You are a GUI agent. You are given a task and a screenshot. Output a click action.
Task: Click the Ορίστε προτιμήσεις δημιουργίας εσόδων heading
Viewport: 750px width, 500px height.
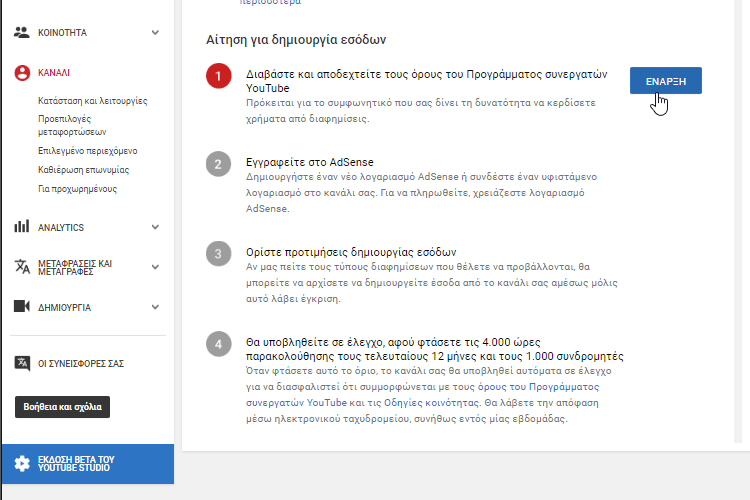tap(351, 252)
